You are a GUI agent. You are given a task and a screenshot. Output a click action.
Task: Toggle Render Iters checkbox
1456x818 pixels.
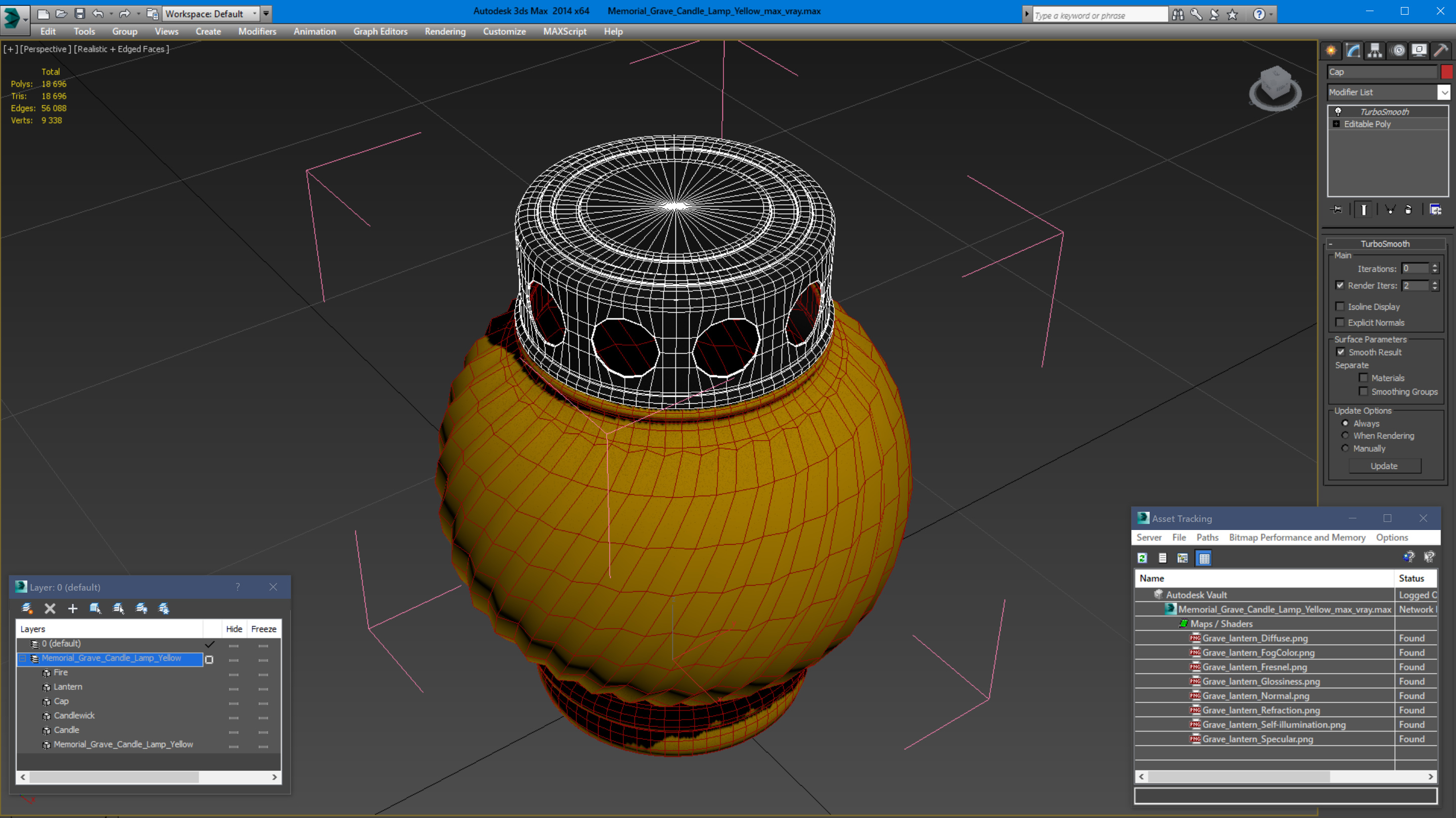[x=1340, y=285]
